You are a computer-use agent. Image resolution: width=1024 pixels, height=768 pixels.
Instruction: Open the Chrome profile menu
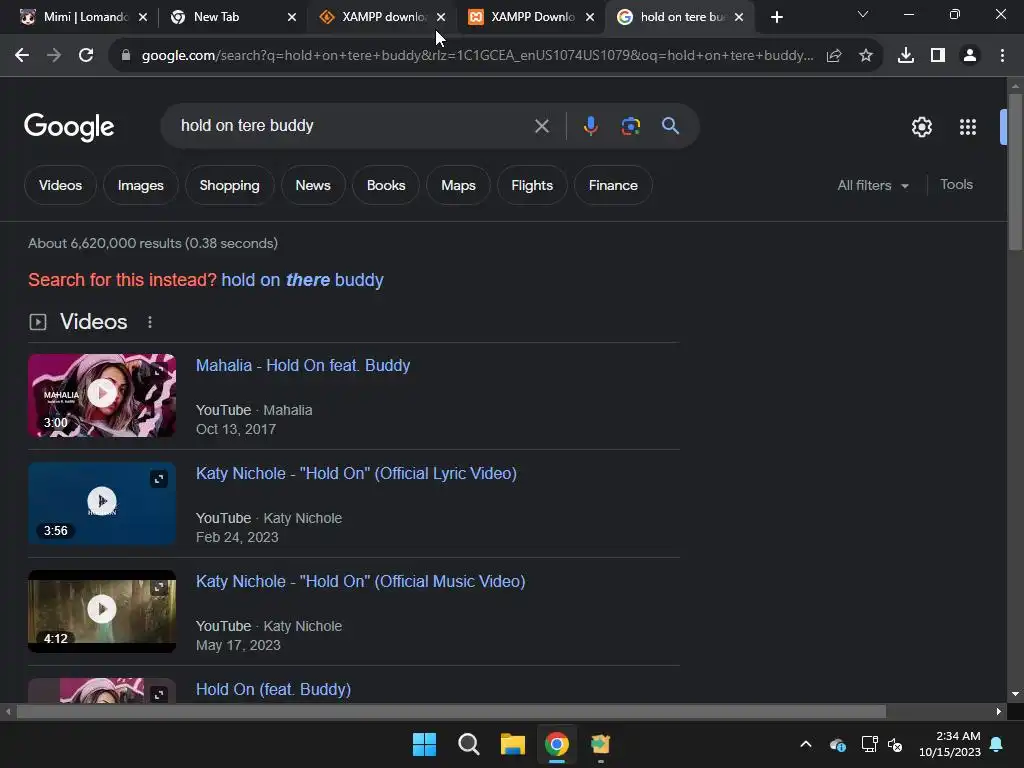coord(970,56)
